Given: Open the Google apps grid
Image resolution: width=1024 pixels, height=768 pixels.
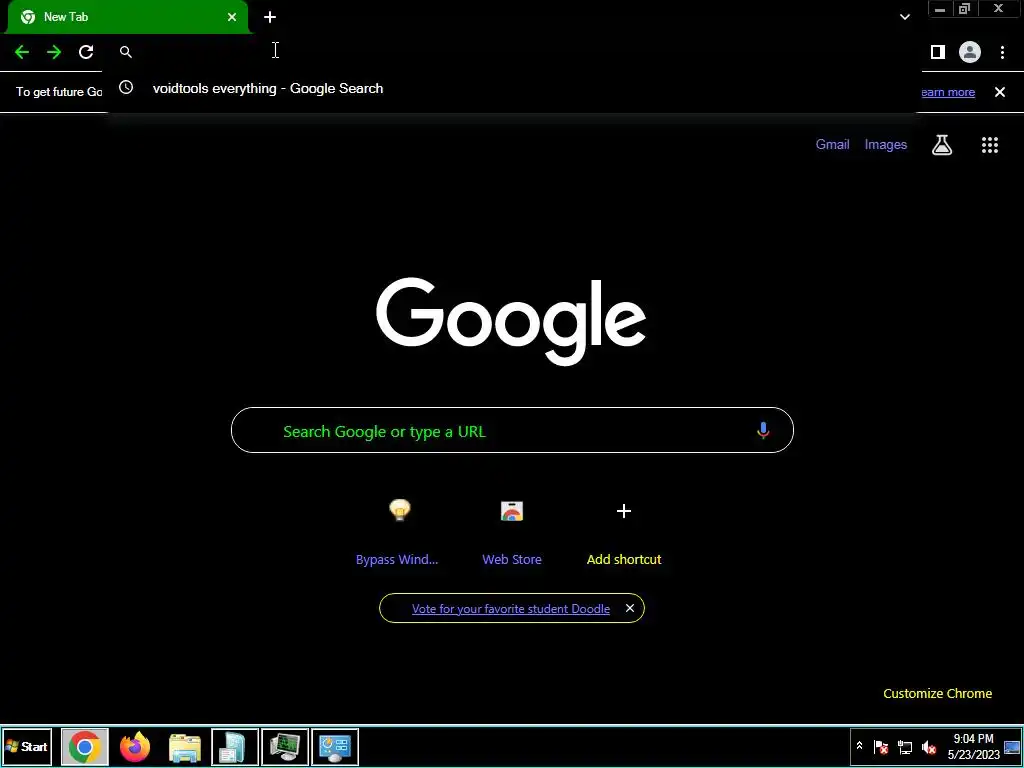Looking at the screenshot, I should tap(990, 145).
